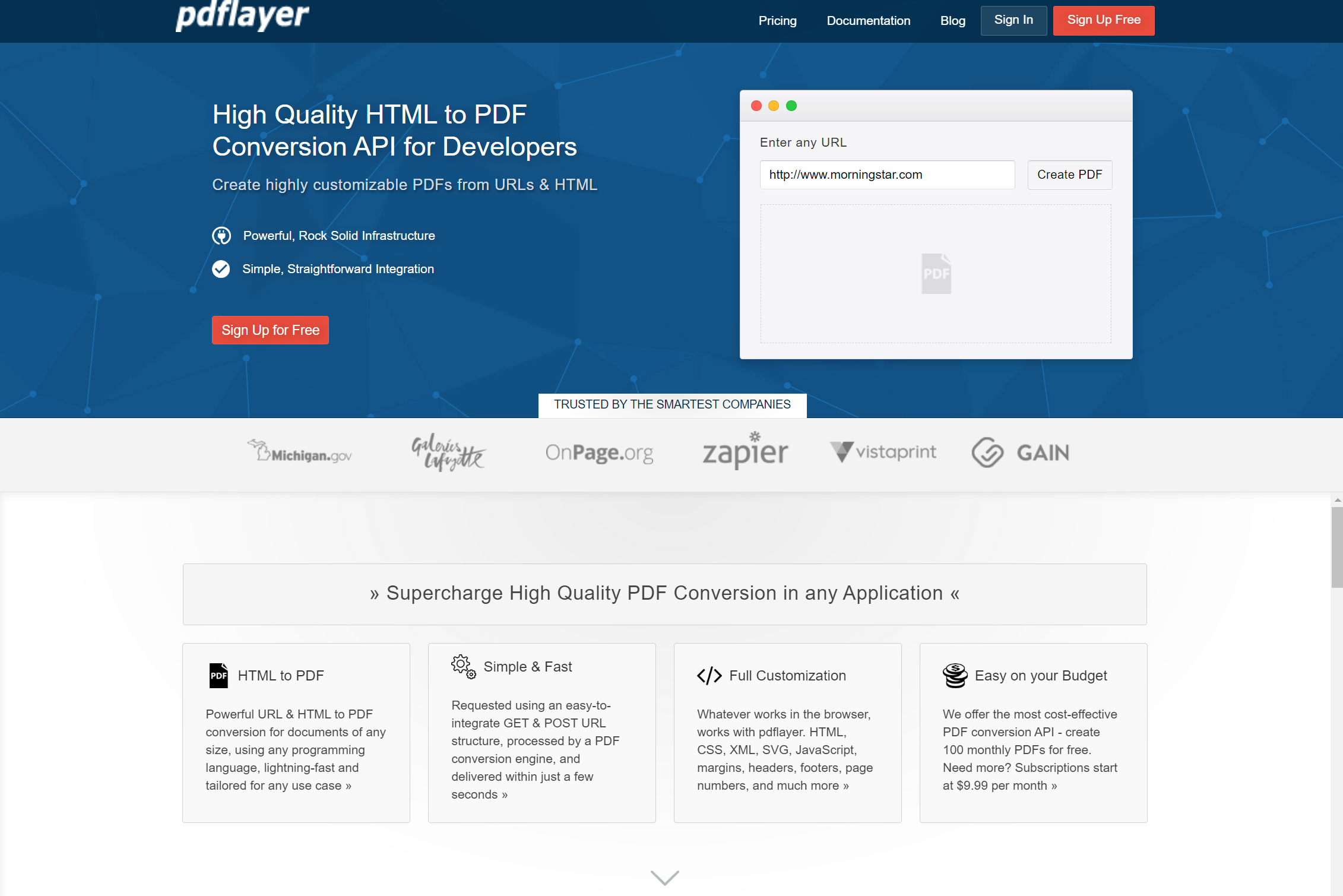Click 'Whatever works in the browser' description
Viewport: 1343px width, 896px height.
[785, 750]
